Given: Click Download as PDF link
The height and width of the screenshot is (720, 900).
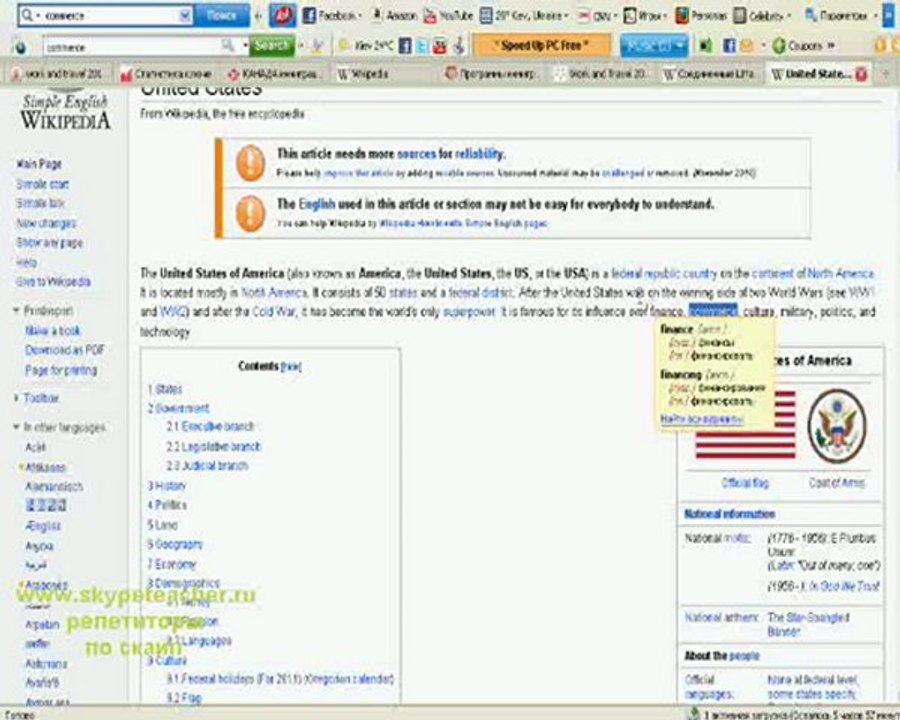Looking at the screenshot, I should point(65,350).
